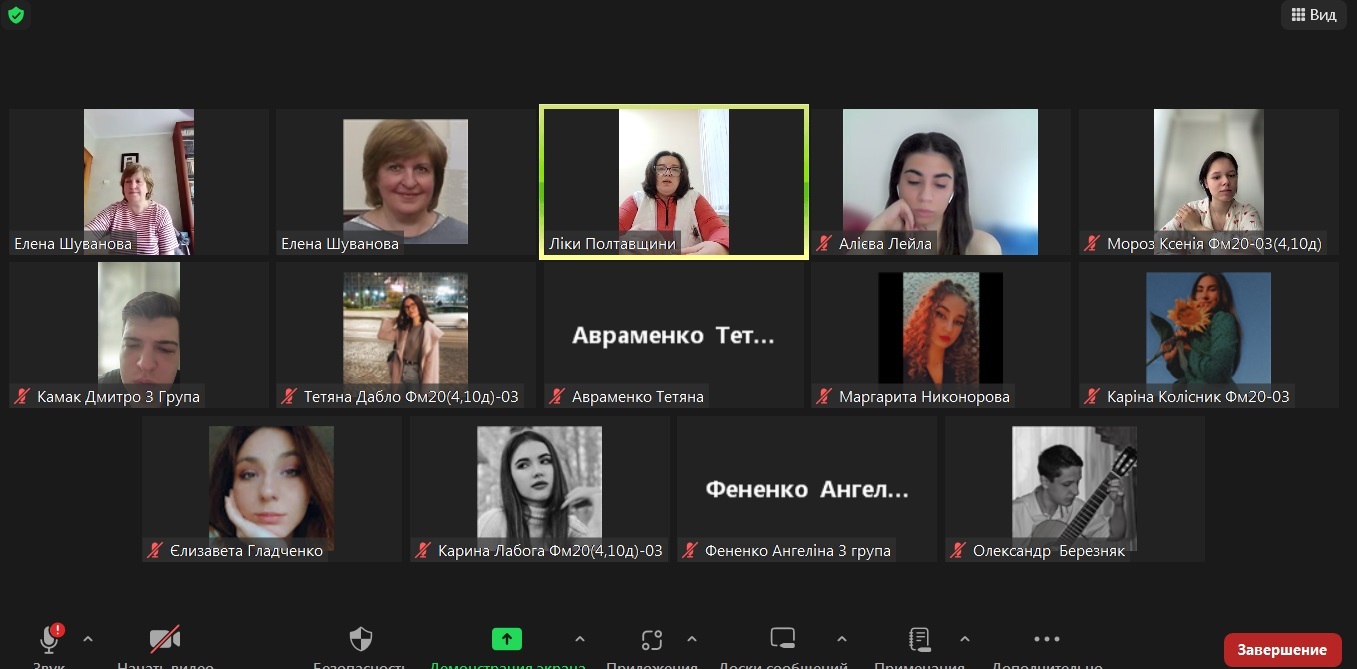Click muted mic icon for Тетяна Дабло
The height and width of the screenshot is (669, 1357).
290,397
